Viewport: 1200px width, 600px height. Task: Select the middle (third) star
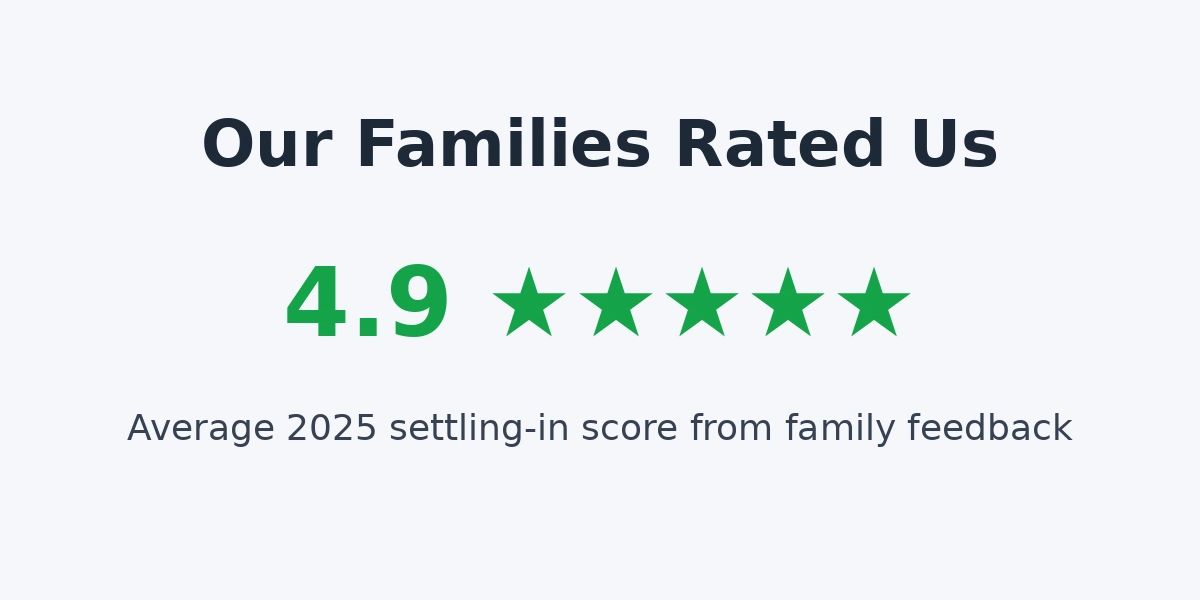coord(701,303)
